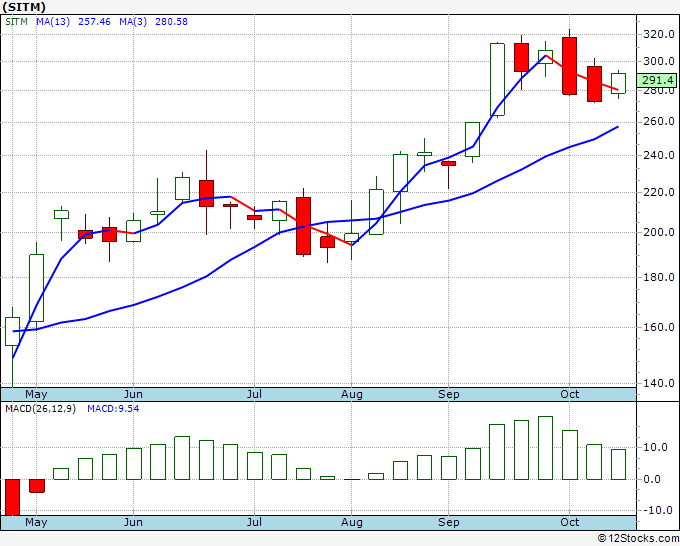Click the SITM legend label

tap(16, 22)
